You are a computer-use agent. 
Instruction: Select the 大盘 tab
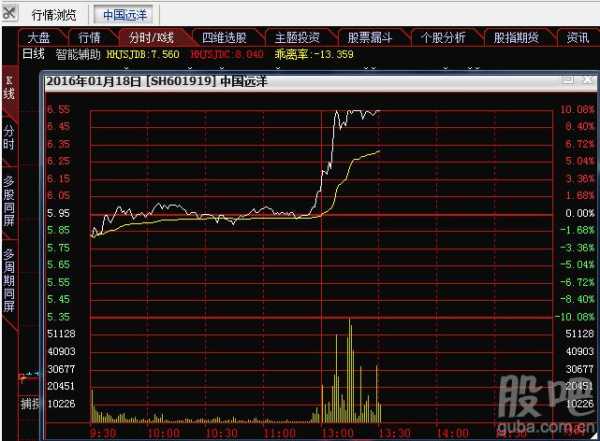click(x=39, y=37)
